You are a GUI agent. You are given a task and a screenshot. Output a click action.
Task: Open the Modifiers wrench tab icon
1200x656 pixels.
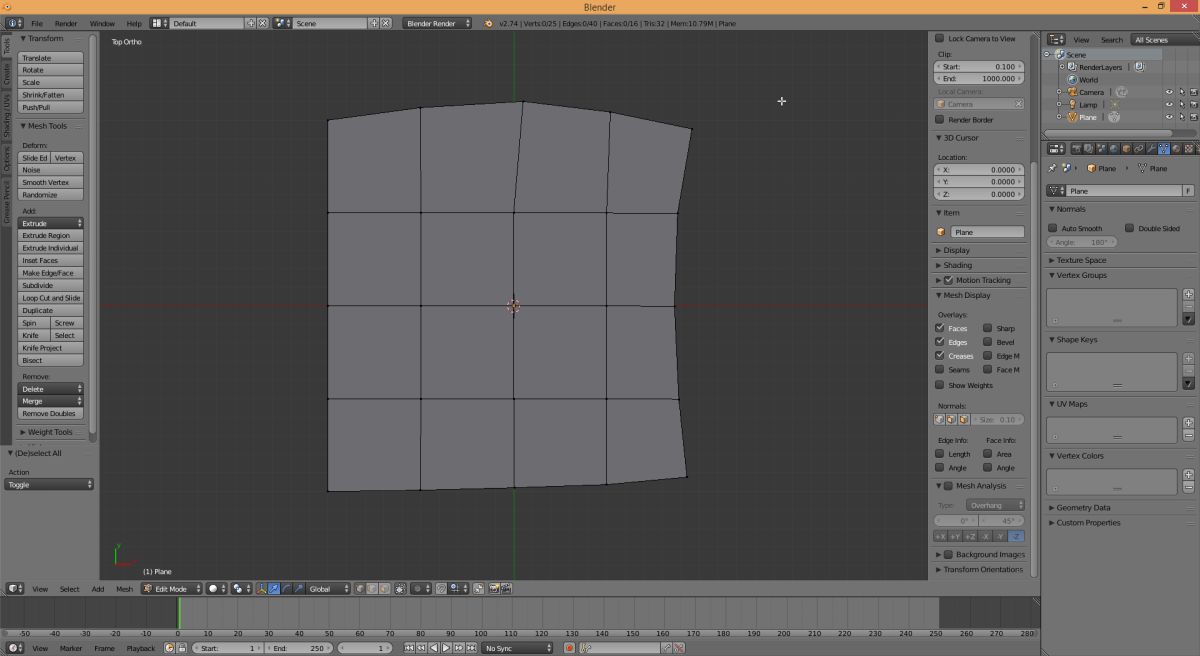click(x=1151, y=149)
